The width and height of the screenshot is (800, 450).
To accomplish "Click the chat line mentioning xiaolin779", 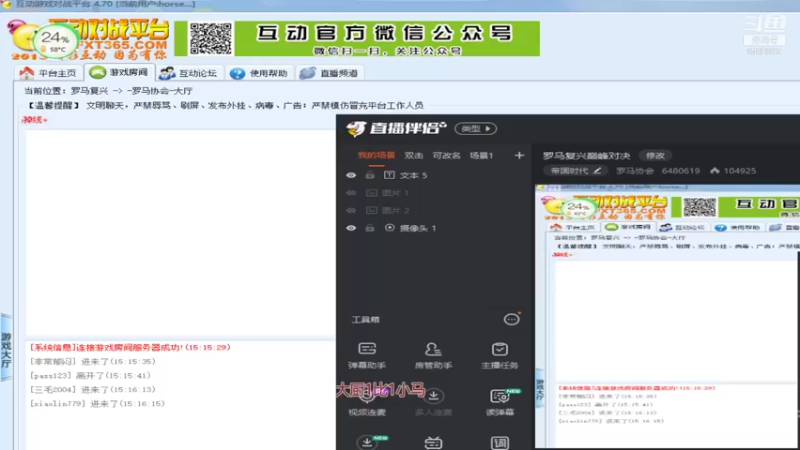I will (x=97, y=404).
